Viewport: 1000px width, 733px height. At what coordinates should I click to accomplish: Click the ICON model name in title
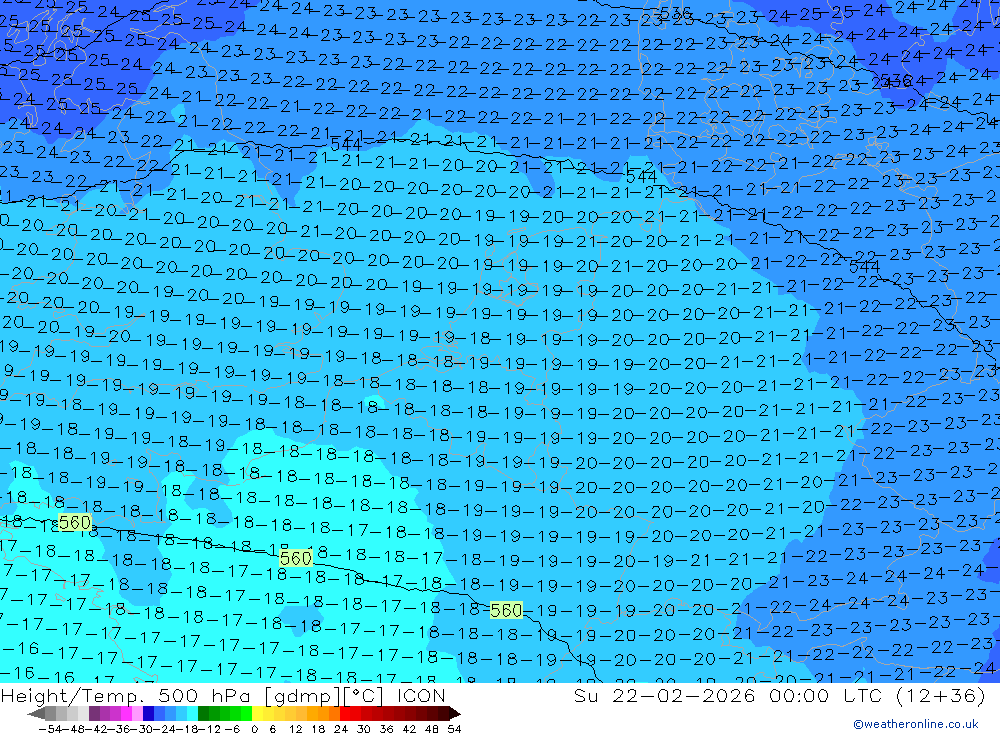pos(421,695)
